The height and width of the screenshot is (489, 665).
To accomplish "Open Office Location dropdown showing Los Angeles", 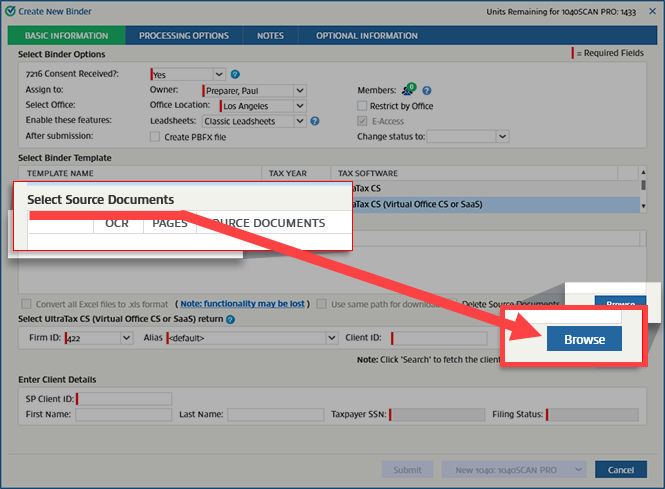I will (x=299, y=106).
